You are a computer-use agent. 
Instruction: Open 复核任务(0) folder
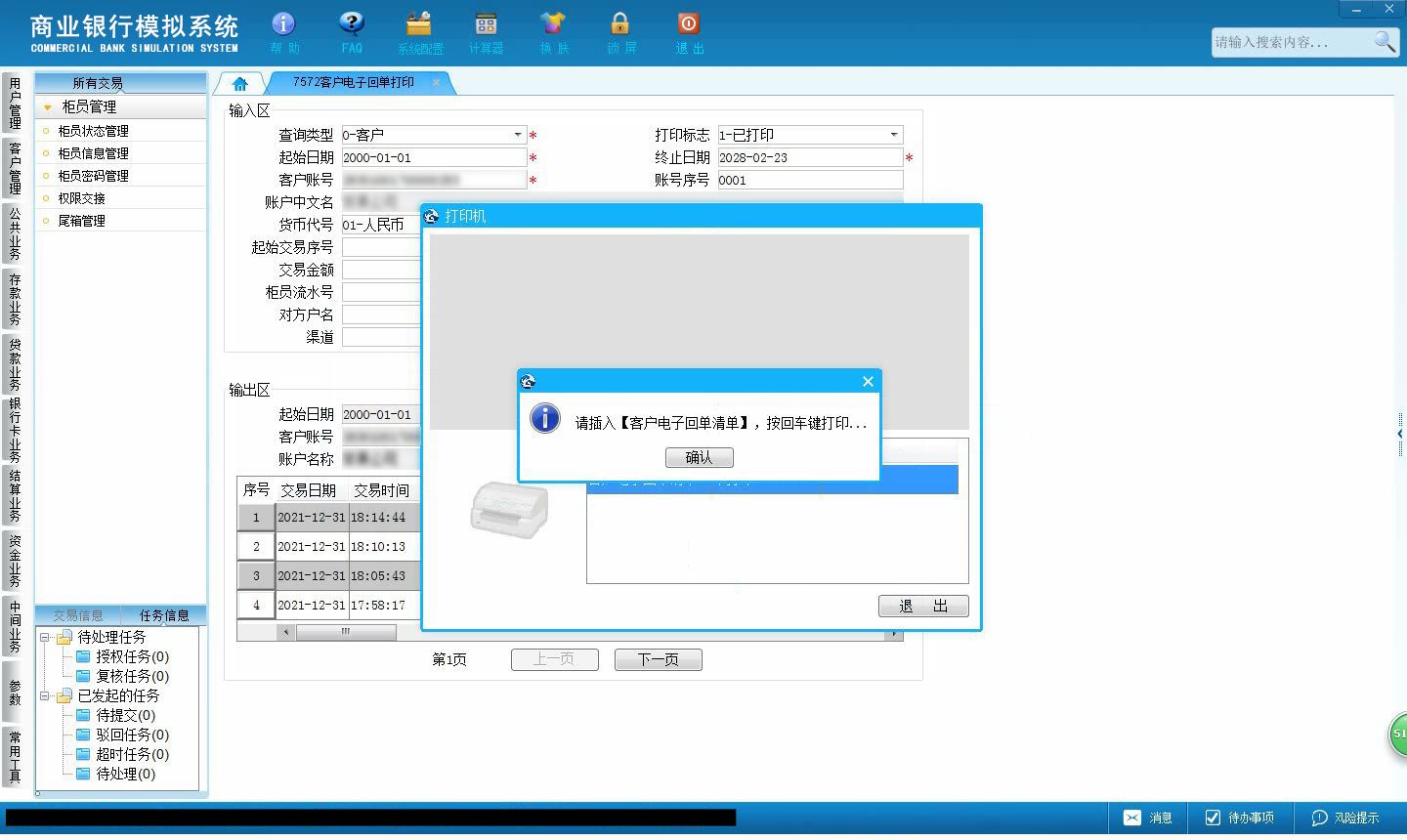click(123, 676)
